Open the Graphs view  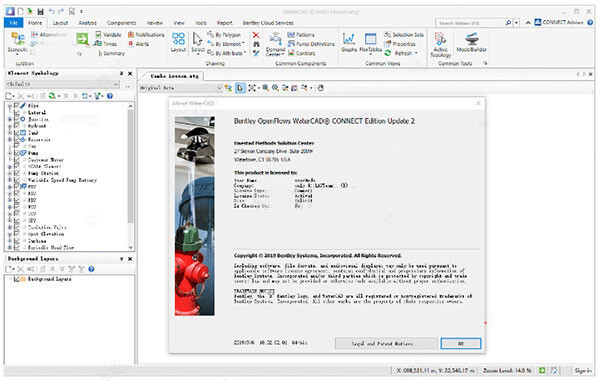(349, 42)
